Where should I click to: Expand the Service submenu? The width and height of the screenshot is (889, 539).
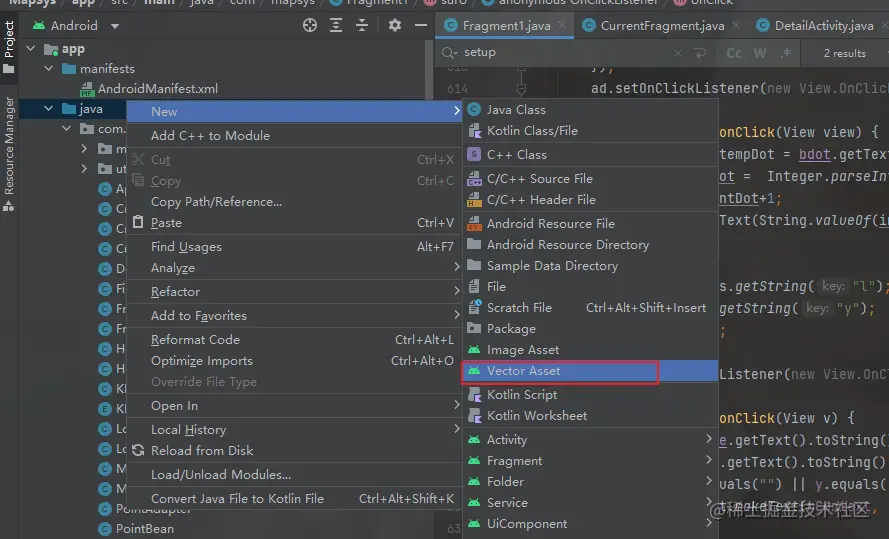click(591, 502)
